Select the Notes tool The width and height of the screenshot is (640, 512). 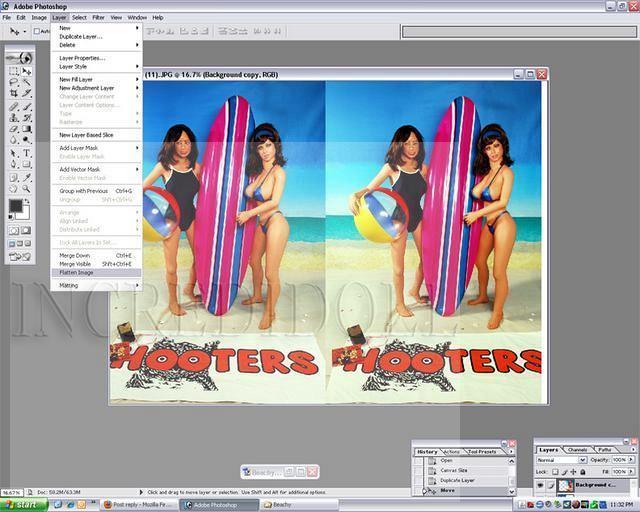click(14, 178)
